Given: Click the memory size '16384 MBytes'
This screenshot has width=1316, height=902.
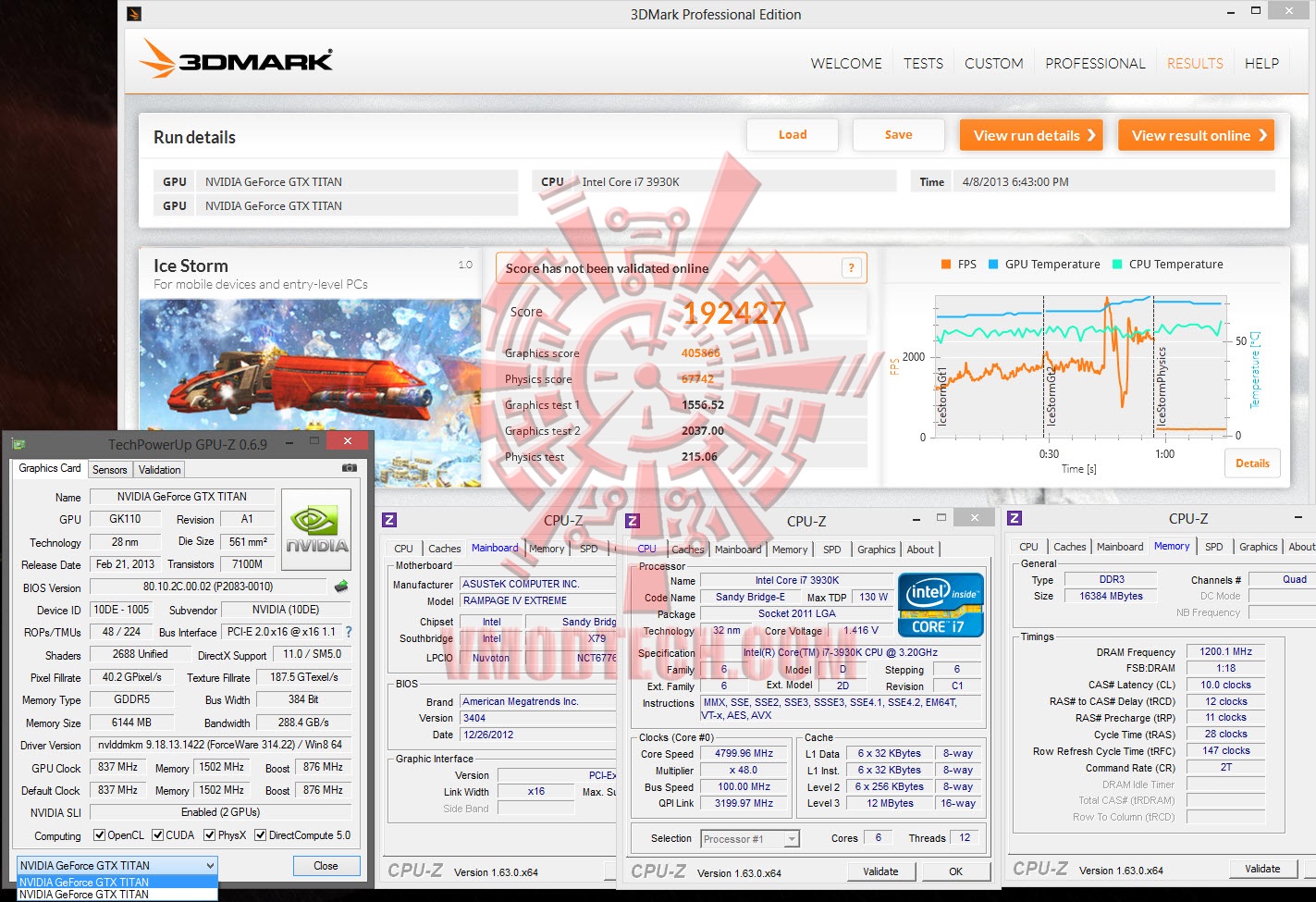Looking at the screenshot, I should tap(1112, 597).
